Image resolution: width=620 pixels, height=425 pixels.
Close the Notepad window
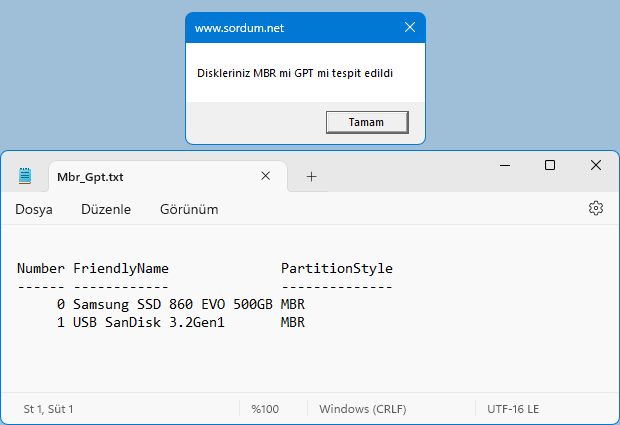(596, 165)
